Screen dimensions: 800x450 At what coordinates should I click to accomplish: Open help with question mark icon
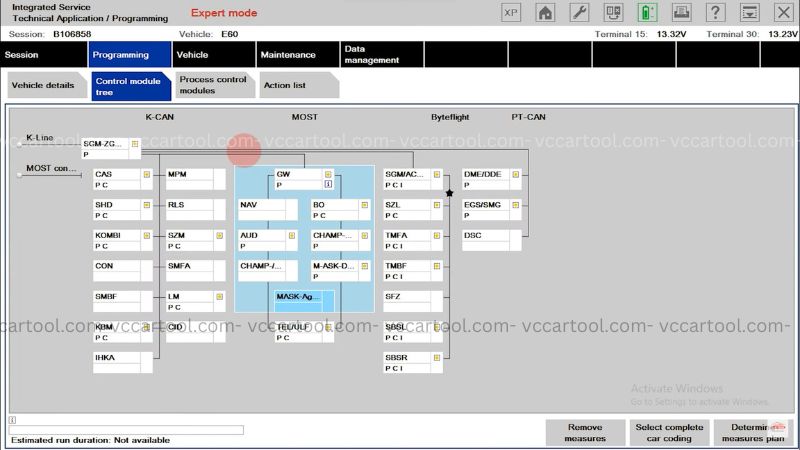click(715, 13)
